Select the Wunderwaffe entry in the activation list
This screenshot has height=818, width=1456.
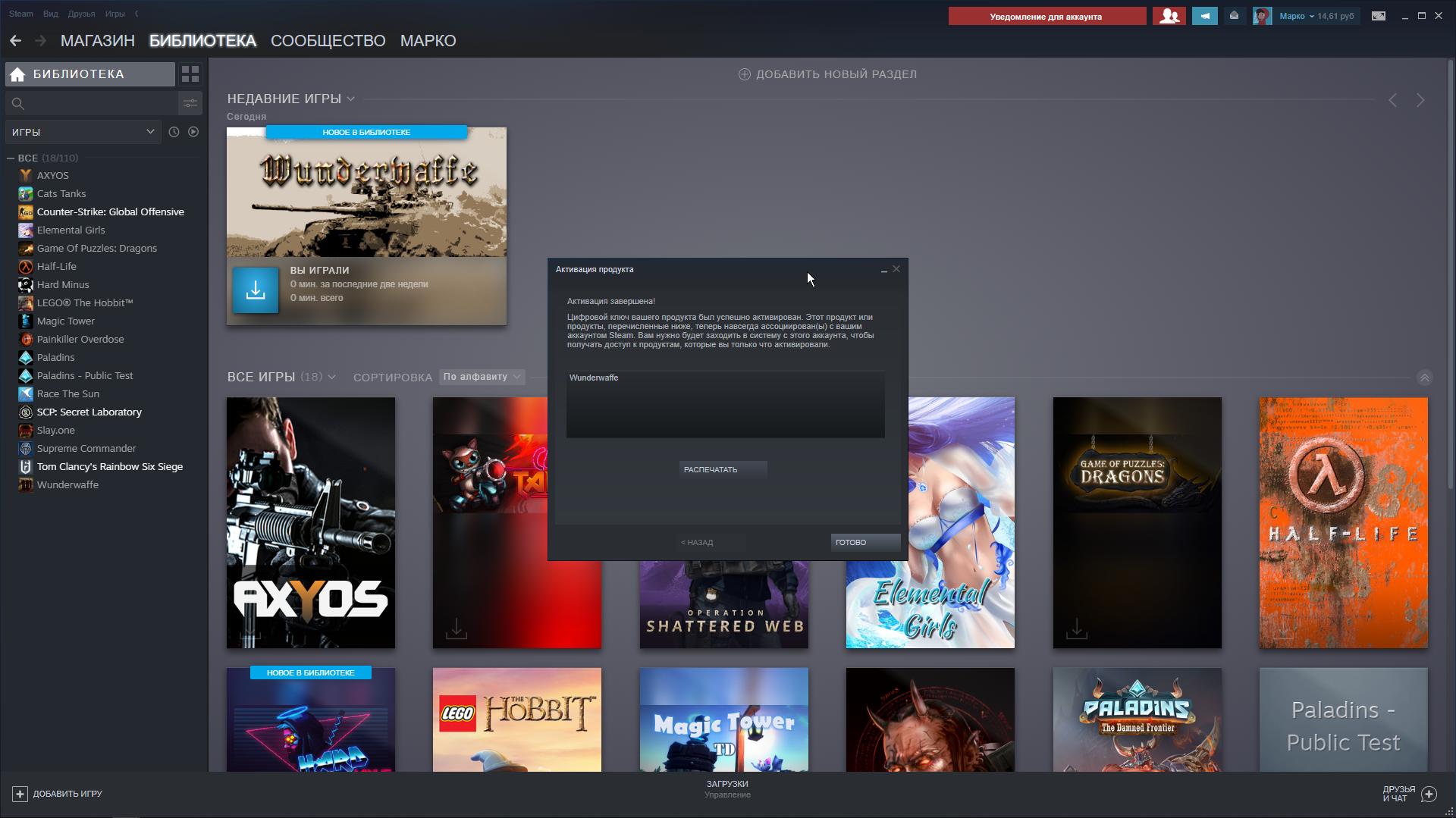(594, 378)
